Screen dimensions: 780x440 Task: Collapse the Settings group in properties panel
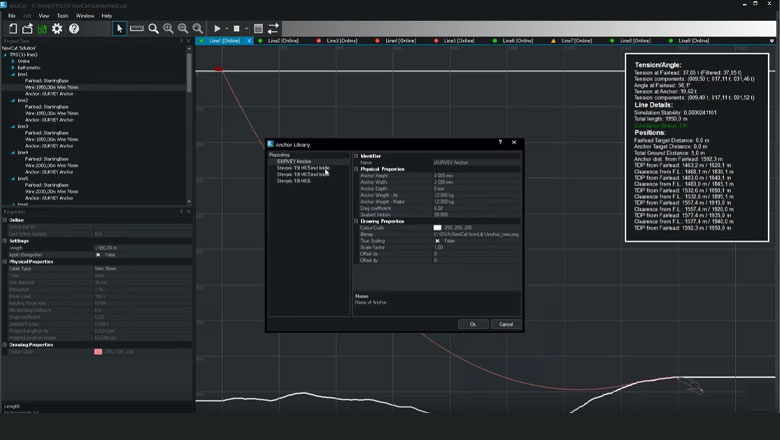click(x=5, y=241)
